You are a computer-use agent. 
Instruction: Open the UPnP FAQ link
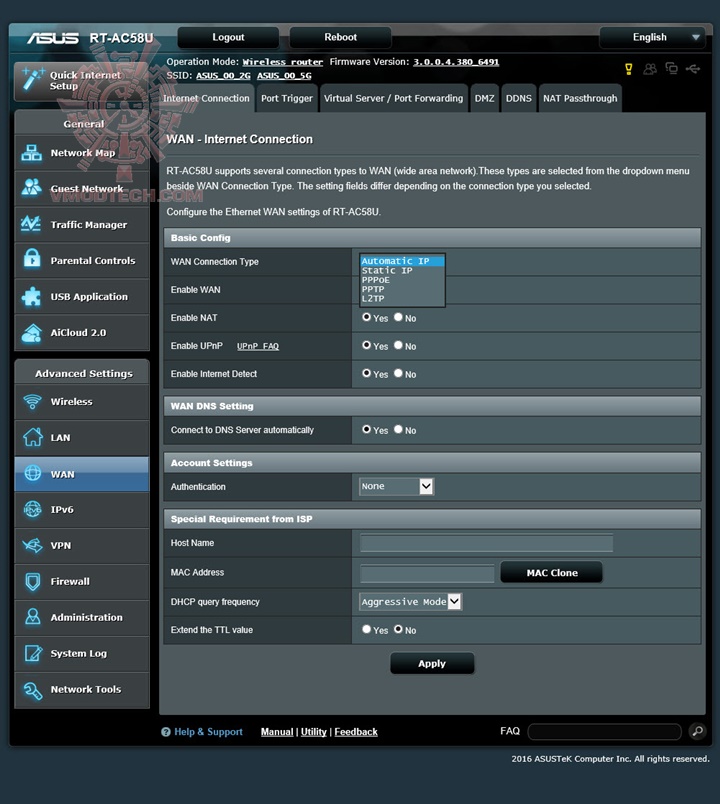click(x=258, y=346)
